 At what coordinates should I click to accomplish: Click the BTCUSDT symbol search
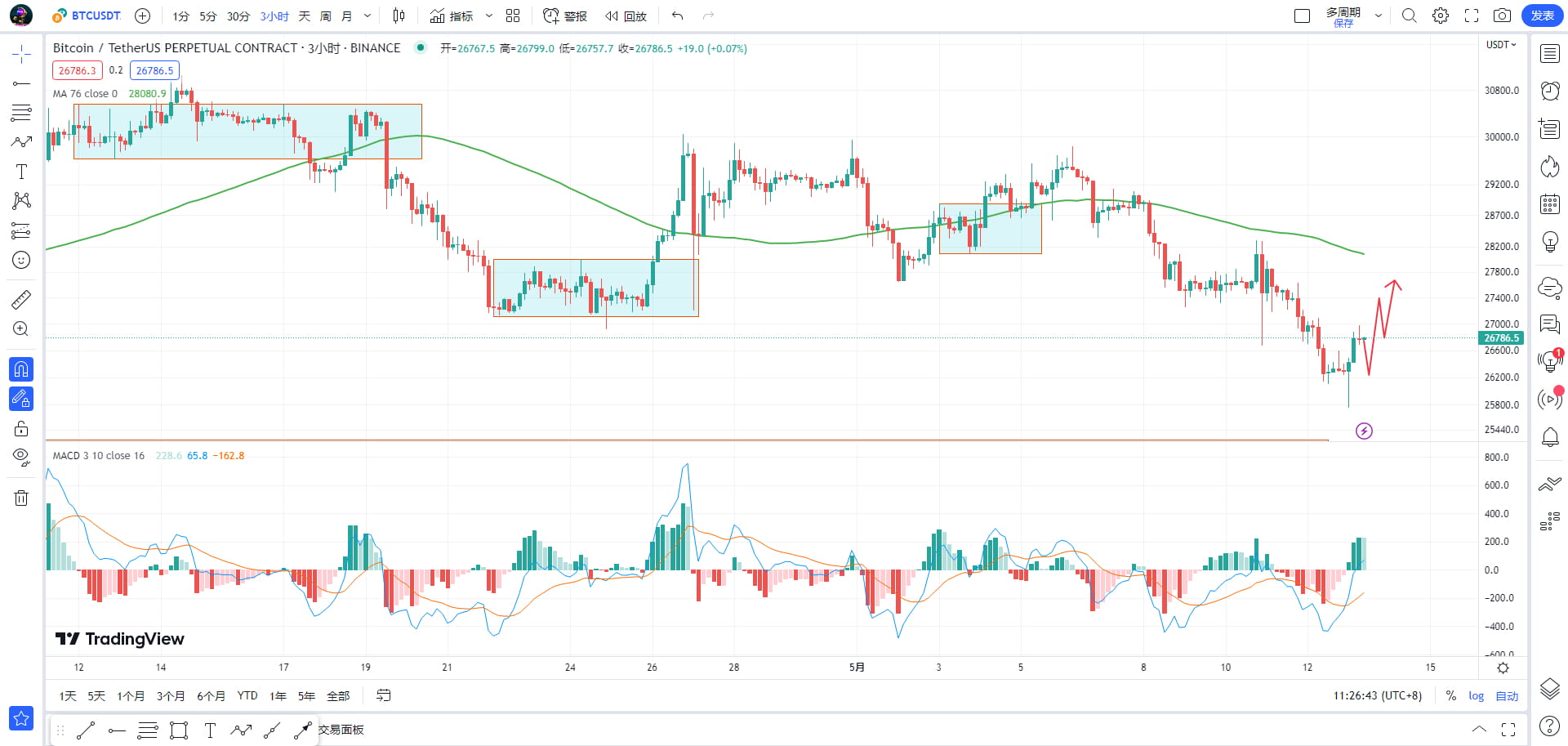[86, 16]
